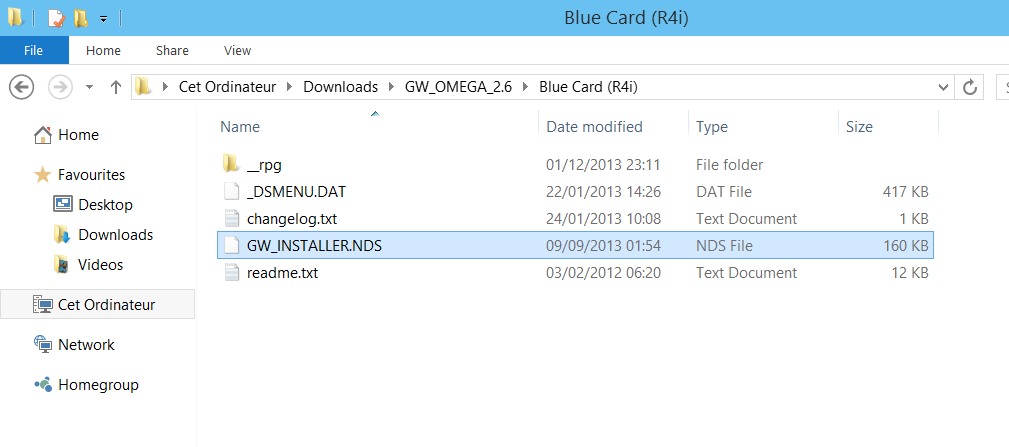This screenshot has height=447, width=1009.
Task: Switch to the View ribbon tab
Action: tap(237, 50)
